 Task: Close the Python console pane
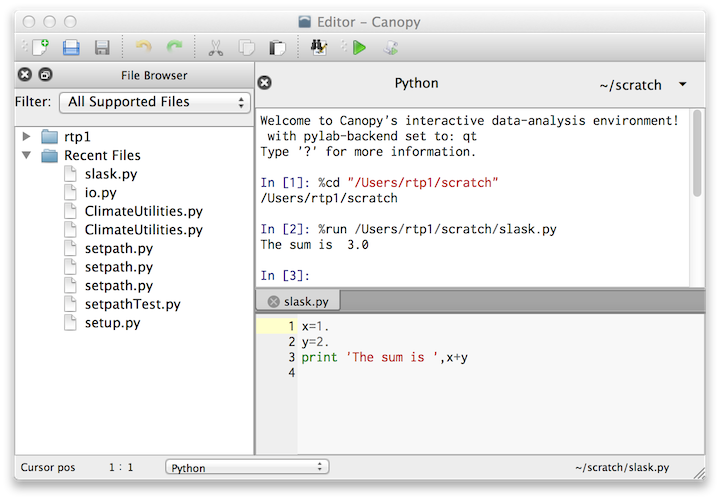[x=265, y=83]
